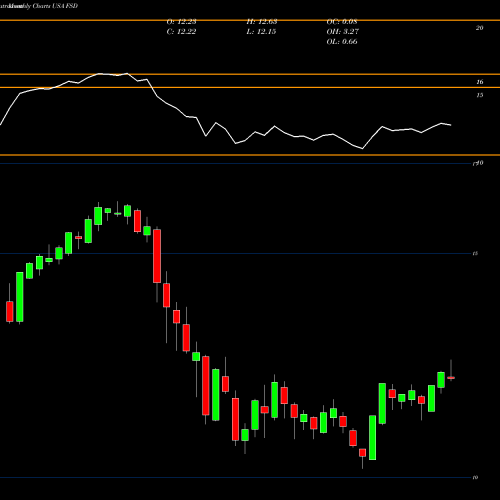Viewport: 500px width, 500px height.
Task: Click the 'OL: 0.66' reading
Action: pos(342,42)
